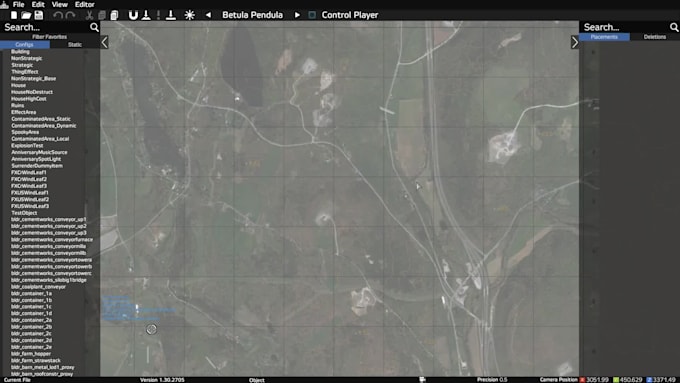This screenshot has width=680, height=383.
Task: Select SurrenderDummyItem entry
Action: click(37, 166)
